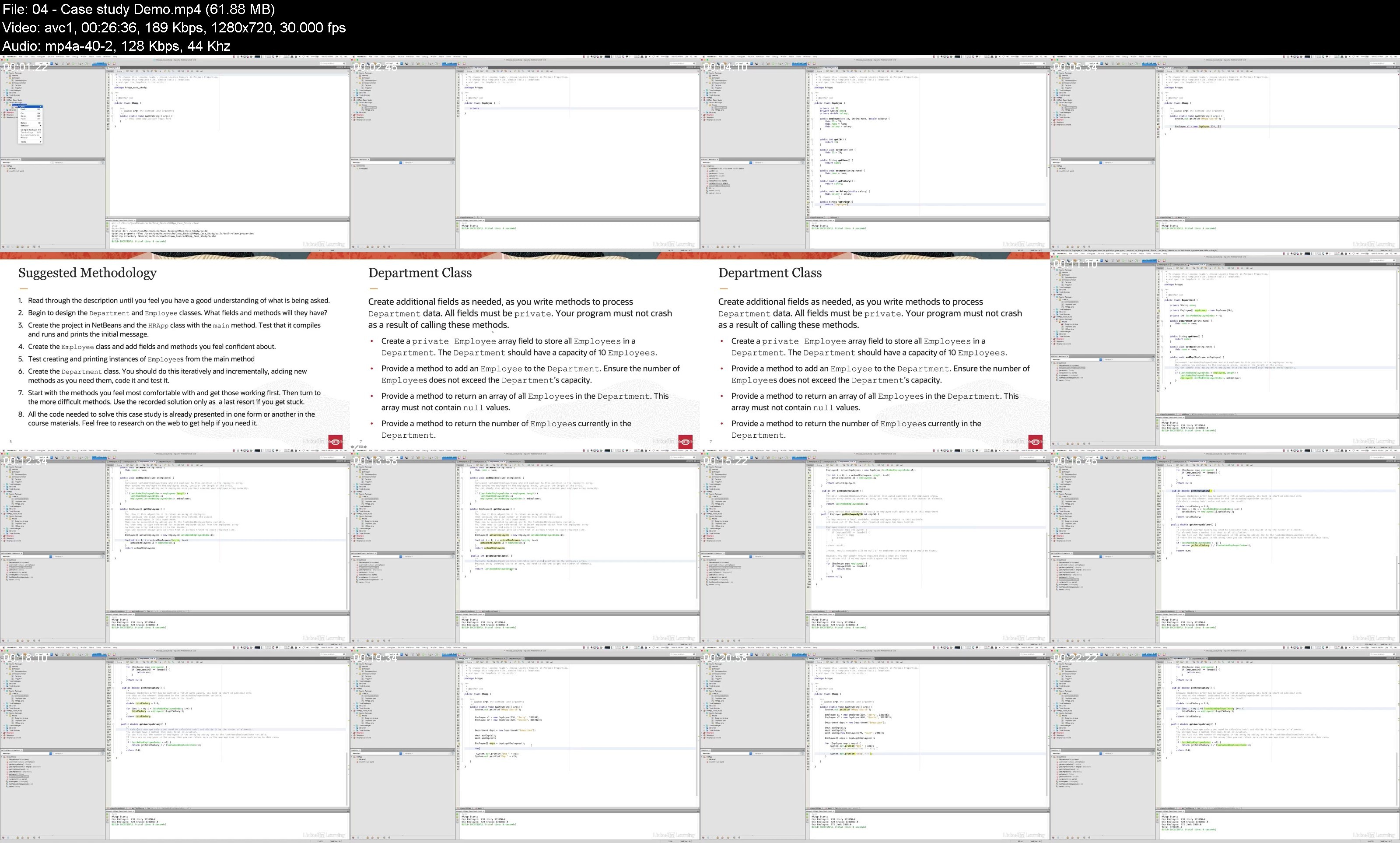Select the Suggested Methodology slide thumbnail
Image resolution: width=1400 pixels, height=843 pixels.
pyautogui.click(x=175, y=351)
